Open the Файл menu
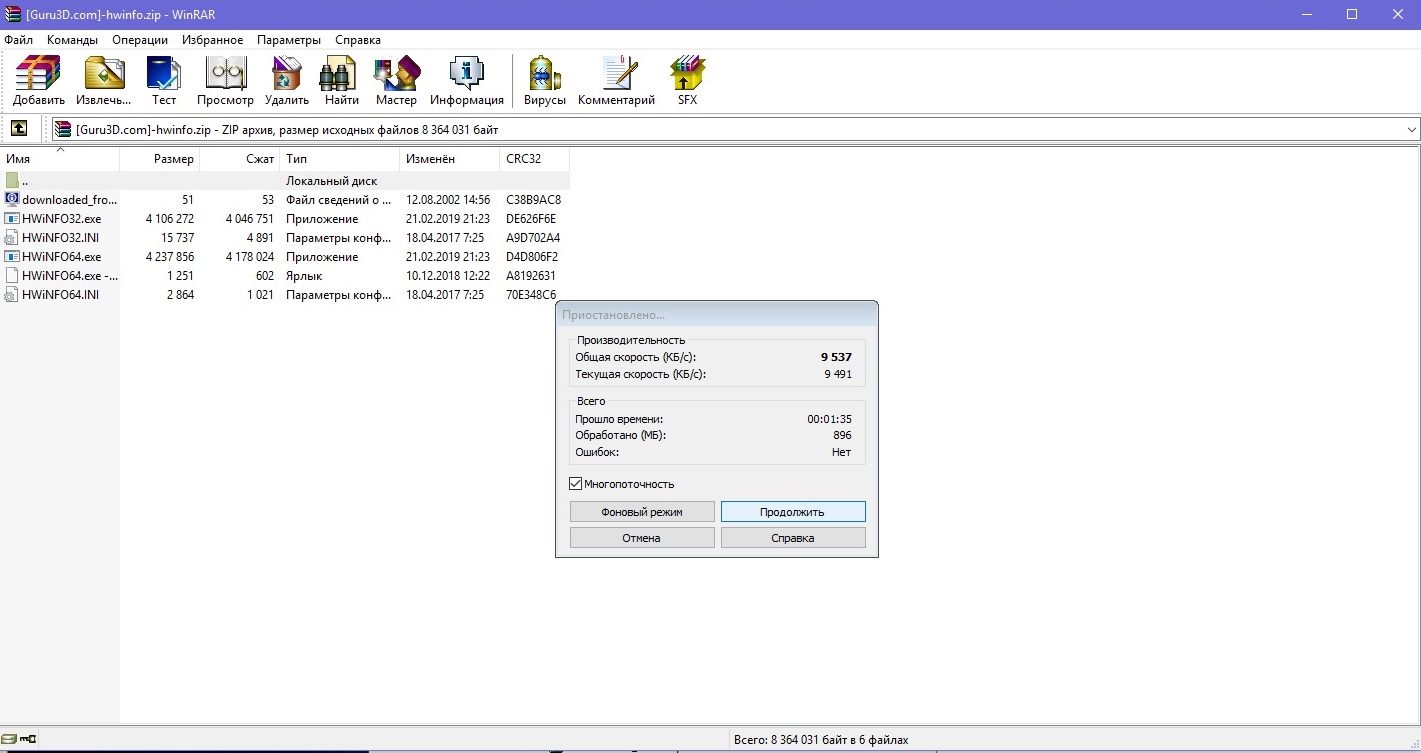1421x753 pixels. point(18,40)
